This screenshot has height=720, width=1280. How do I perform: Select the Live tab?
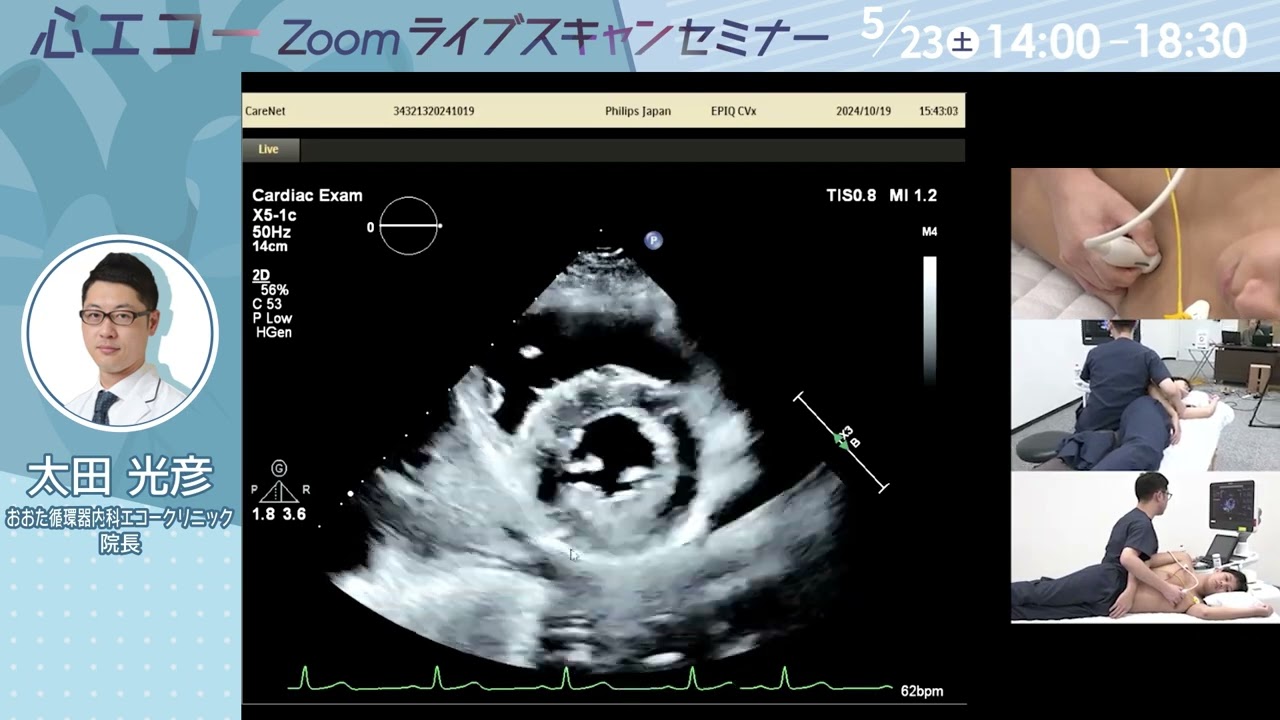click(x=270, y=150)
